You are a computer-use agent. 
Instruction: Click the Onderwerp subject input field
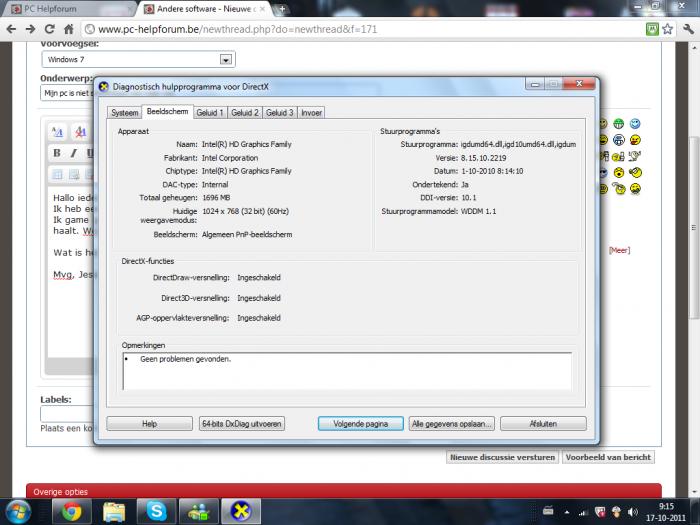pyautogui.click(x=67, y=93)
